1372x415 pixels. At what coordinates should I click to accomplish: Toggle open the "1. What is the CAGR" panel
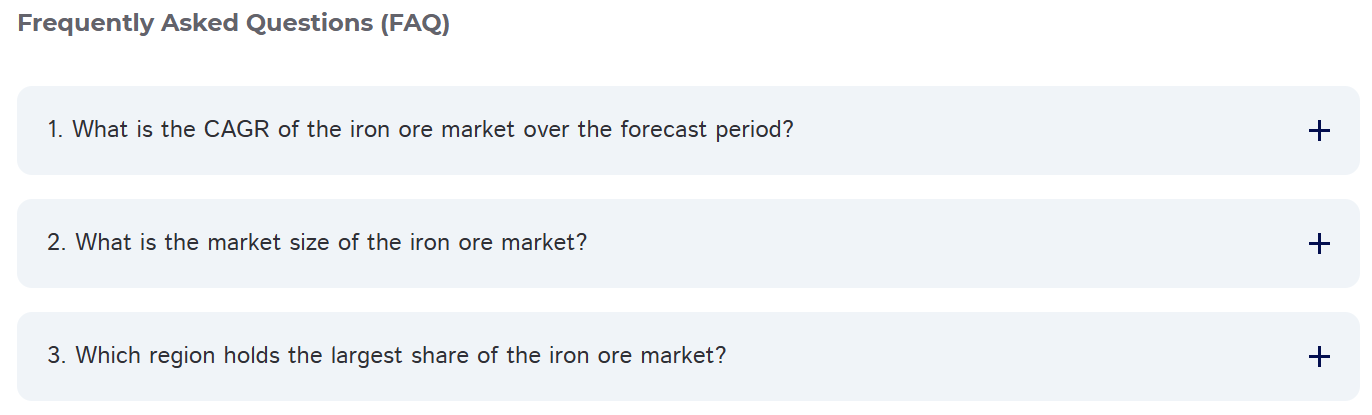pos(688,130)
